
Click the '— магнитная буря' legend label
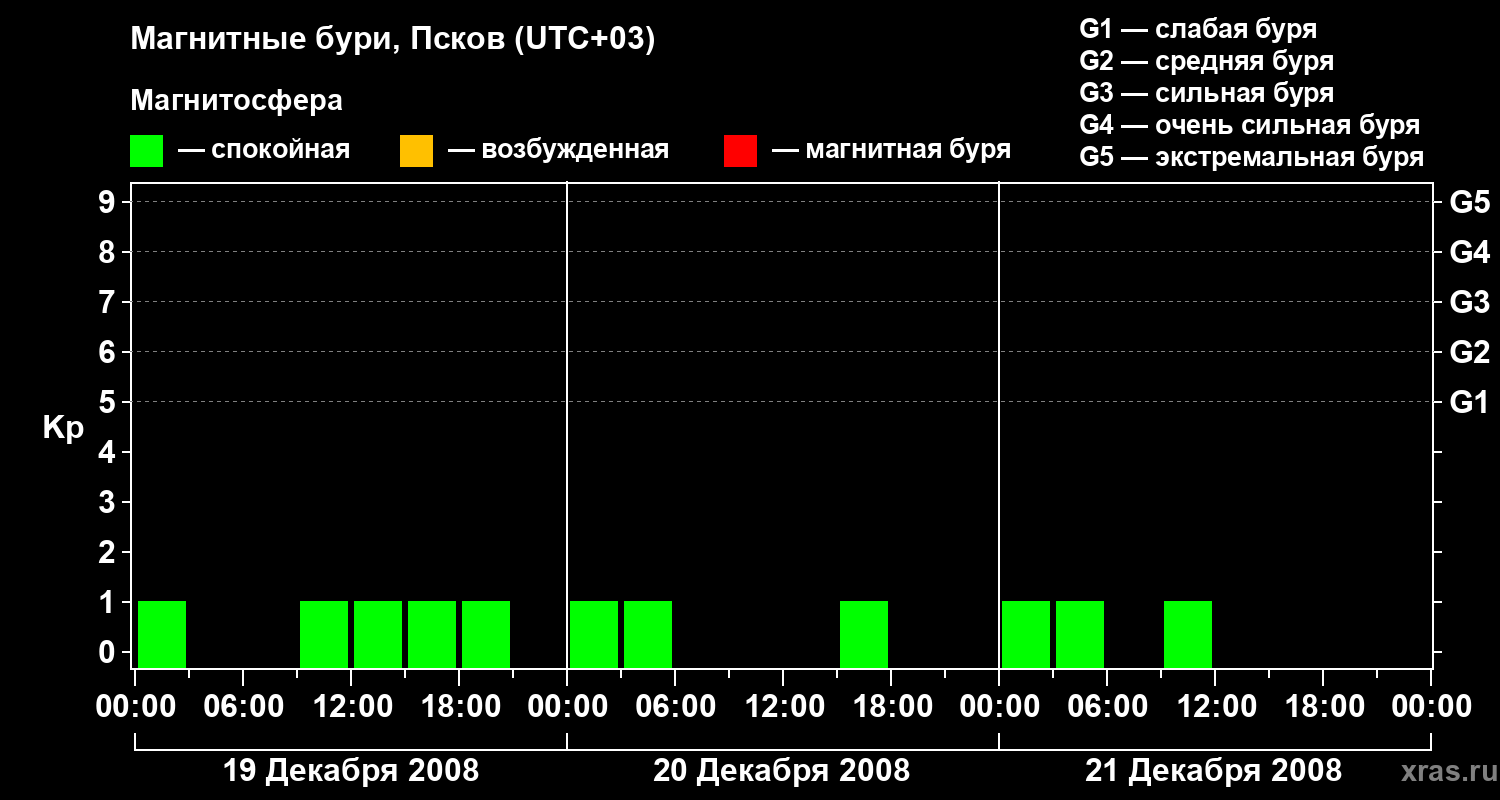pyautogui.click(x=892, y=151)
